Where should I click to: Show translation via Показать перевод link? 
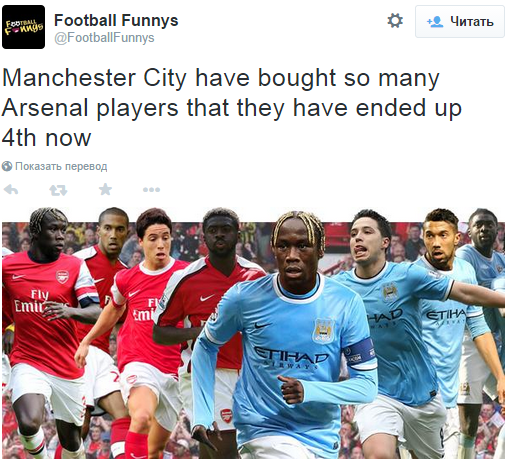61,166
